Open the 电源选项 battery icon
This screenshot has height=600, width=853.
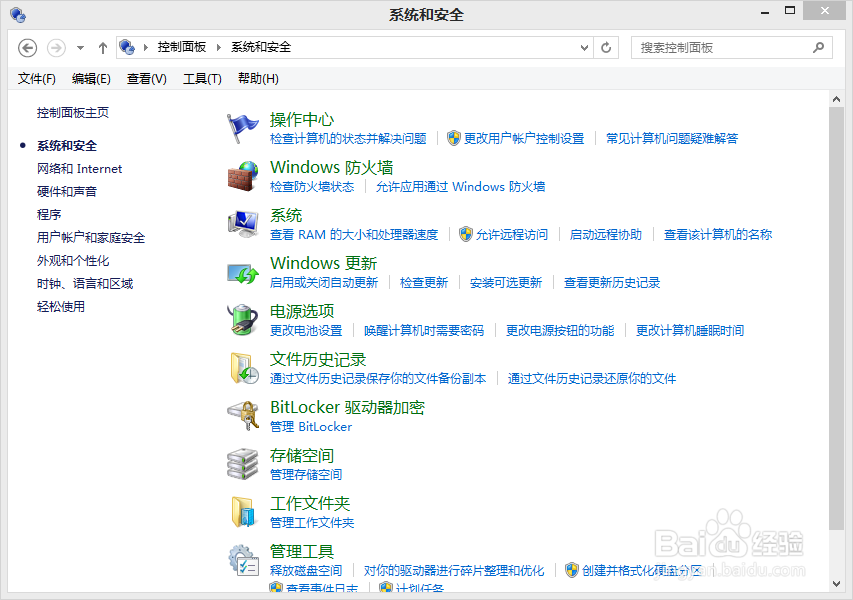tap(242, 319)
